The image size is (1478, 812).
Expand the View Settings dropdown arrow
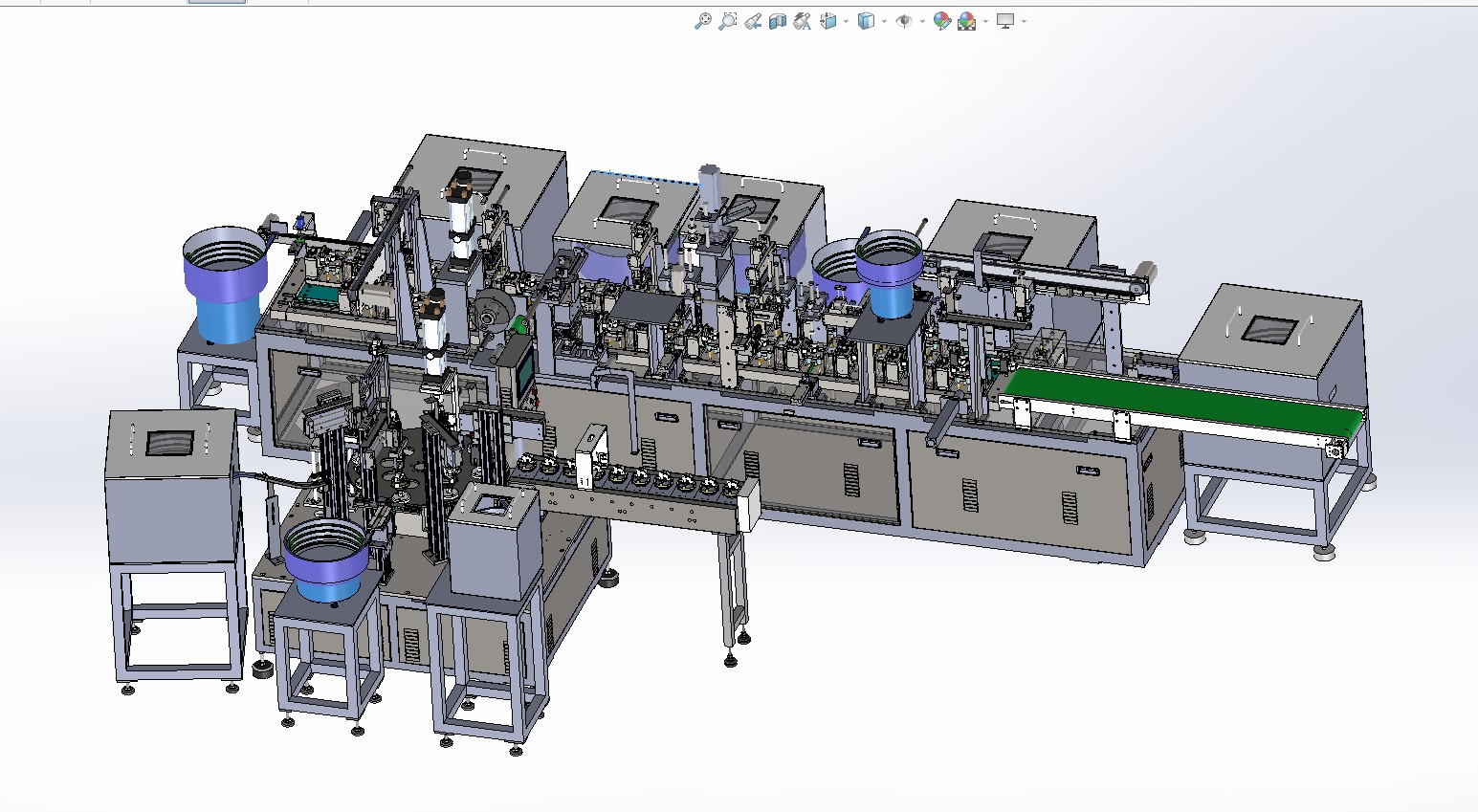[1024, 21]
